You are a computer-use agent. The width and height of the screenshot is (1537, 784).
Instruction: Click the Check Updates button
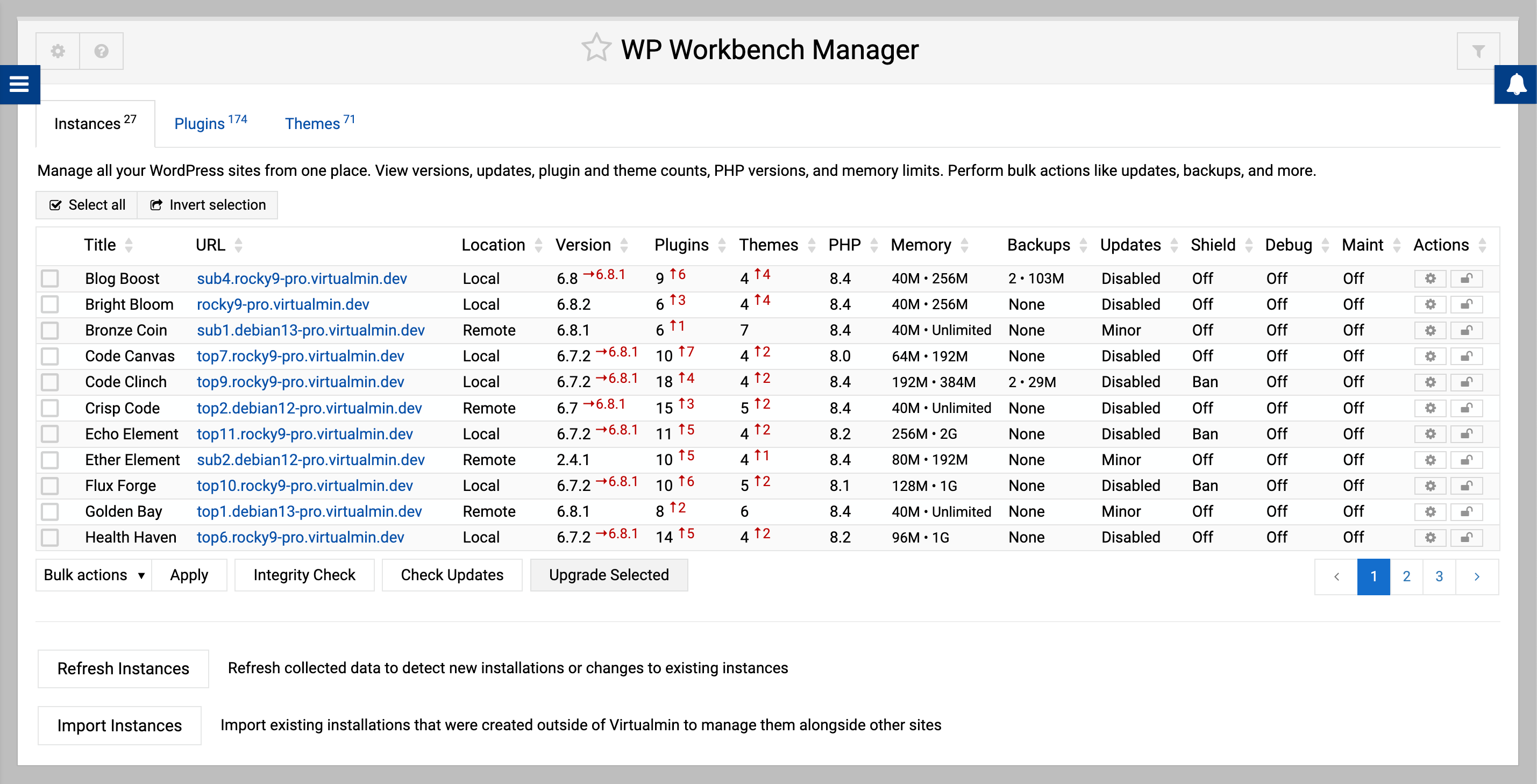tap(452, 575)
